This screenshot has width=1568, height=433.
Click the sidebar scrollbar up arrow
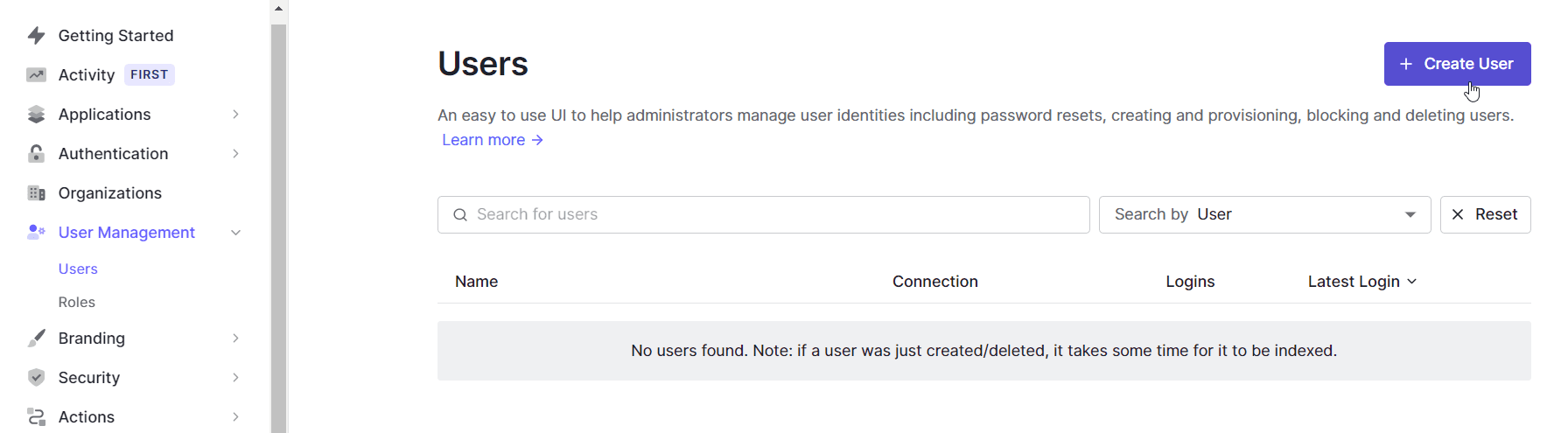click(x=278, y=9)
